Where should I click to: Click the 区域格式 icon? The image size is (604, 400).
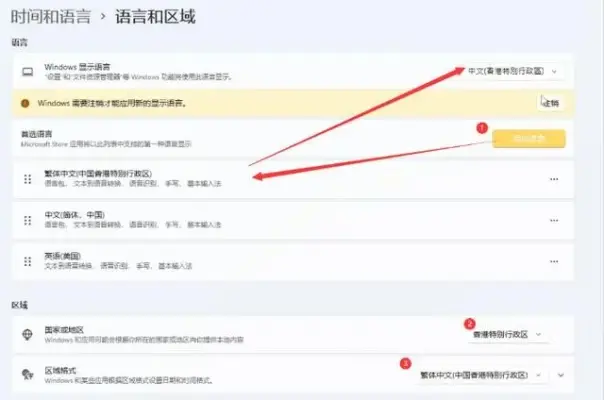point(27,375)
